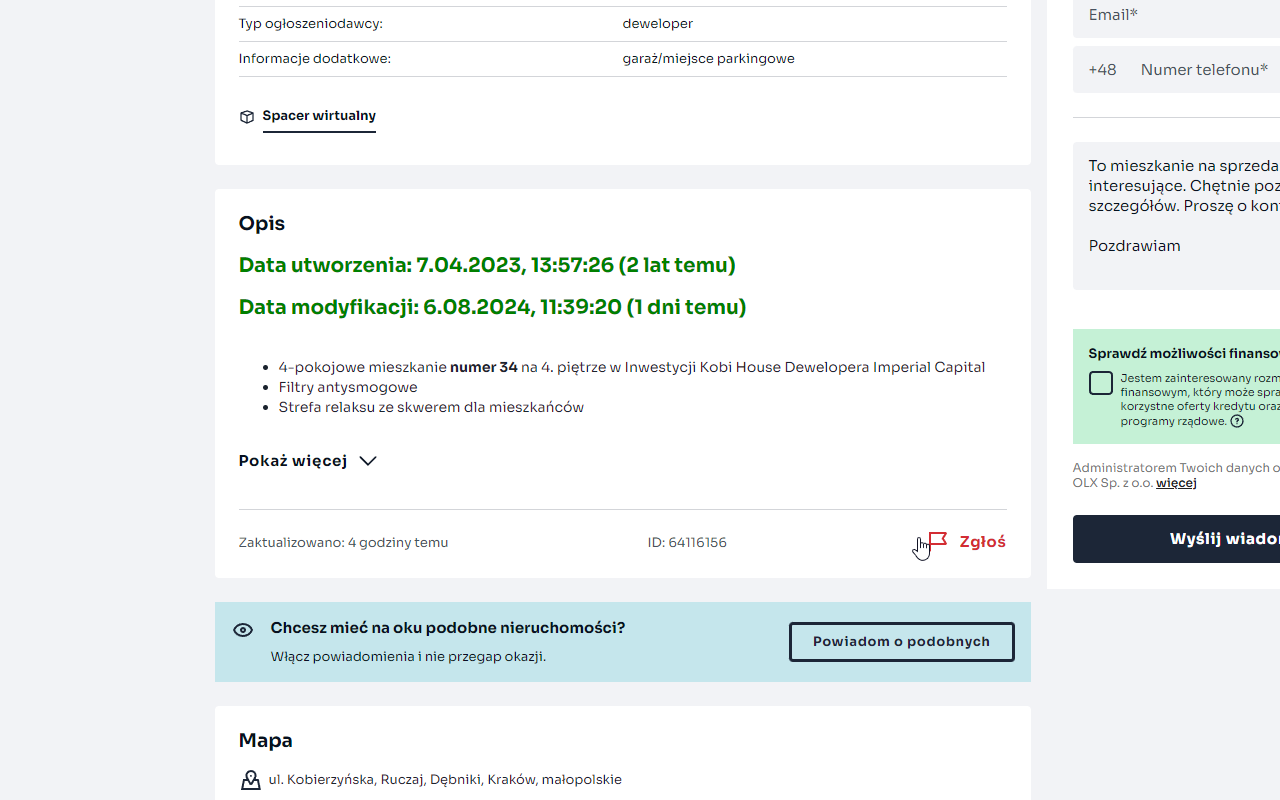Tick the financing interest checkbox

1101,383
